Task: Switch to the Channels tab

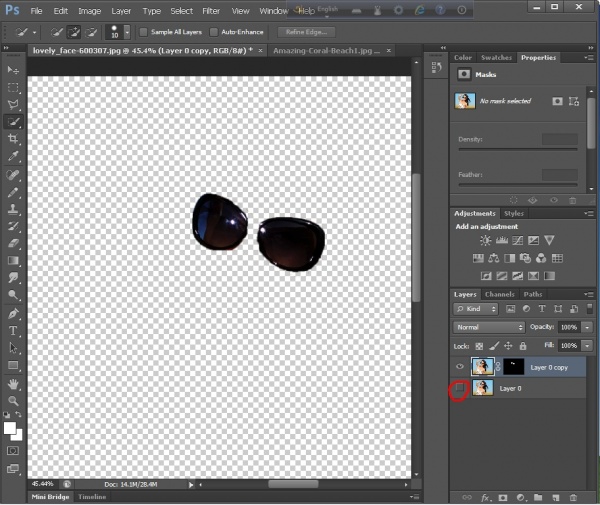Action: pyautogui.click(x=499, y=294)
